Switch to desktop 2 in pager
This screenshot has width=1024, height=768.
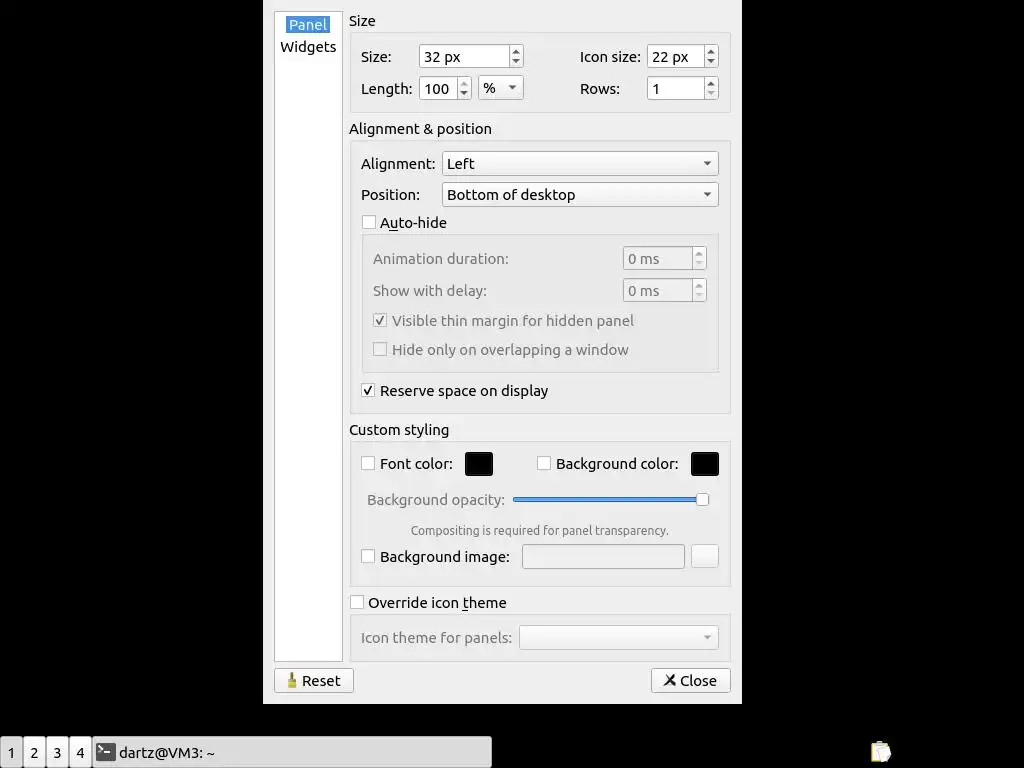coord(34,752)
